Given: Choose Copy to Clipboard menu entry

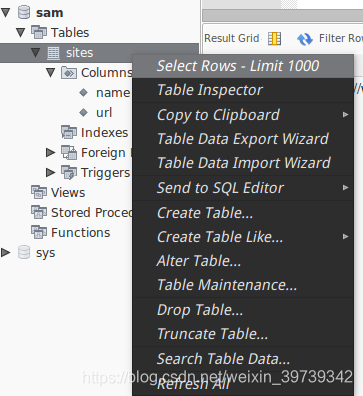Looking at the screenshot, I should (243, 115).
